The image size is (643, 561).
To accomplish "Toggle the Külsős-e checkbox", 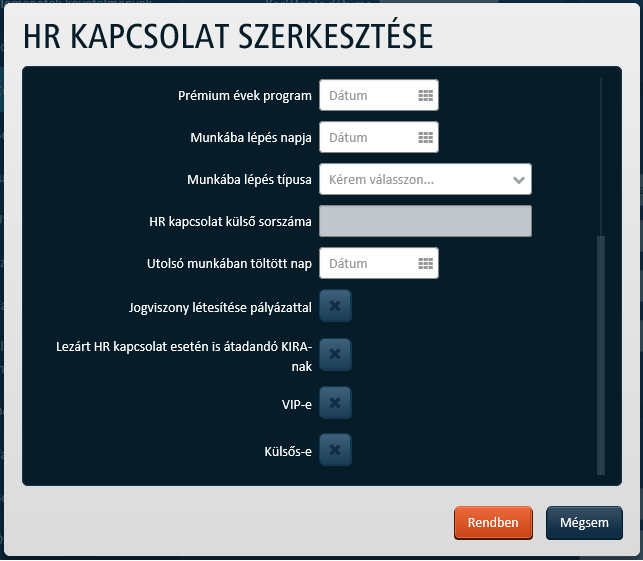I will click(335, 450).
